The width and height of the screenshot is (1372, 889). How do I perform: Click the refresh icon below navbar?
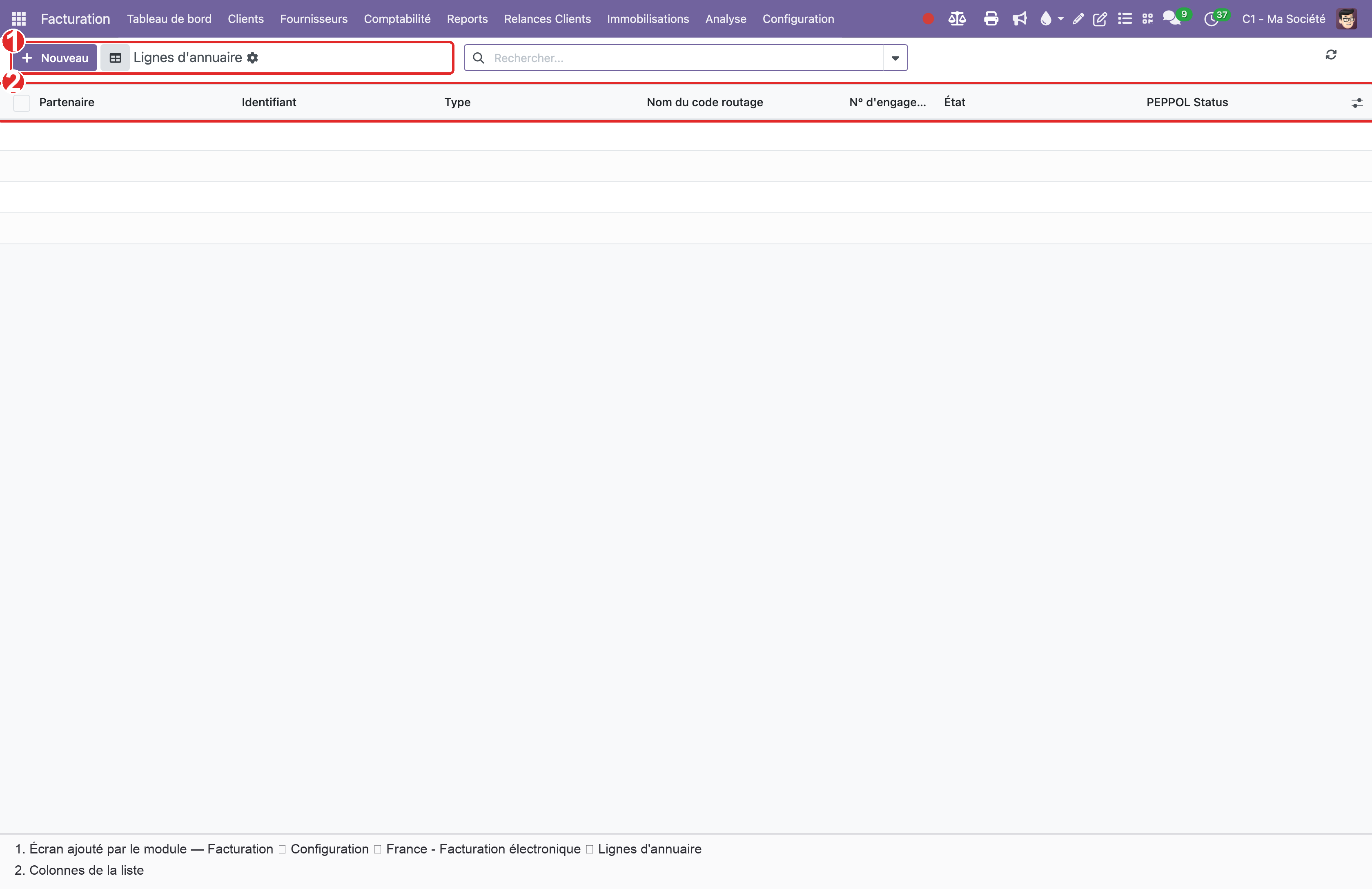(x=1330, y=55)
